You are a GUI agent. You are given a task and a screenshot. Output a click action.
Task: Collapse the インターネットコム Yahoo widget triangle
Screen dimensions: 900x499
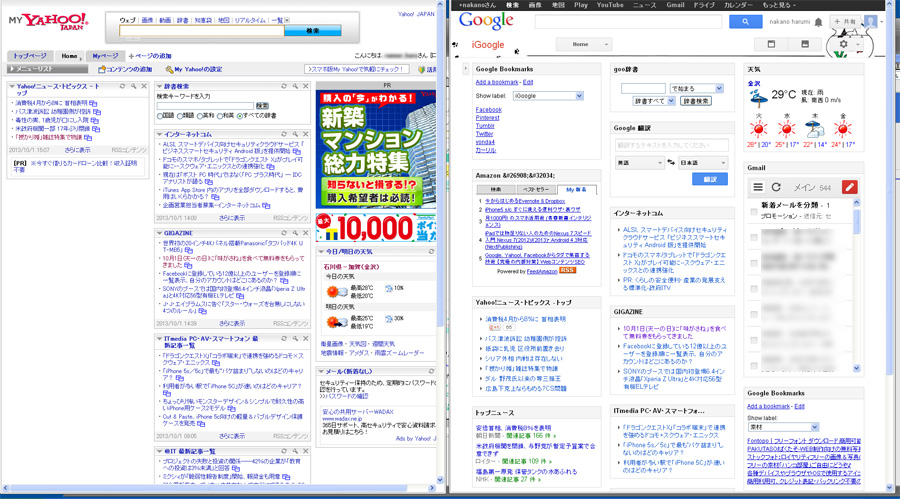pos(160,134)
